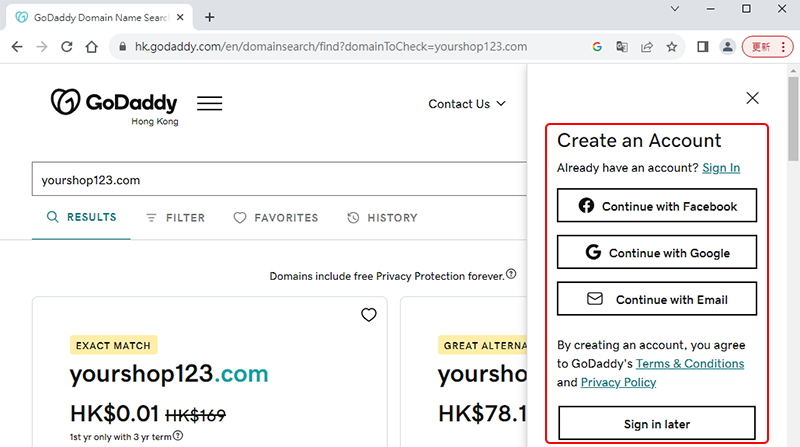Switch to the HISTORY tab

[382, 218]
